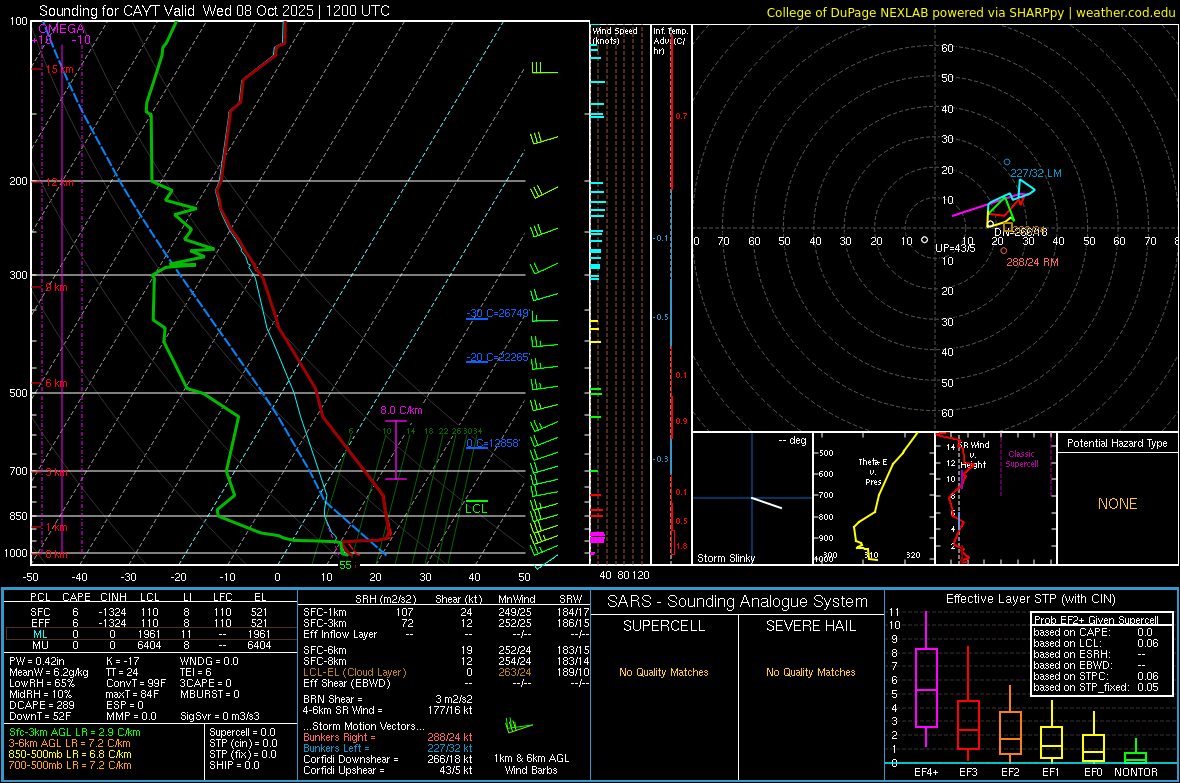Image resolution: width=1180 pixels, height=783 pixels.
Task: Click the College of DuPage NEXLAB credit text
Action: pyautogui.click(x=970, y=12)
